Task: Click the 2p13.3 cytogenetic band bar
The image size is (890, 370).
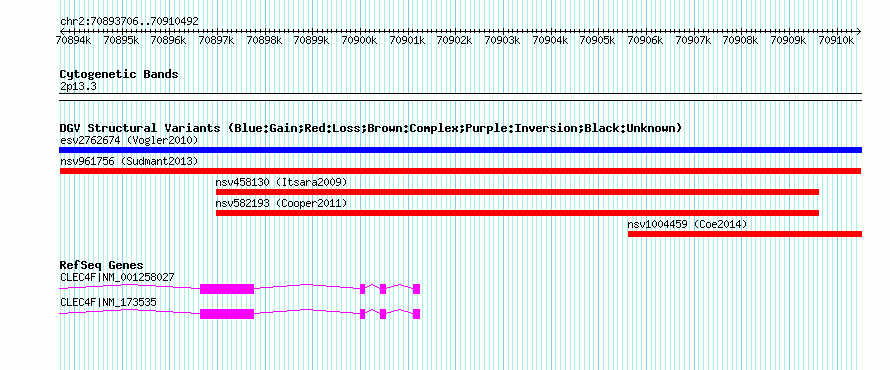Action: tap(460, 96)
